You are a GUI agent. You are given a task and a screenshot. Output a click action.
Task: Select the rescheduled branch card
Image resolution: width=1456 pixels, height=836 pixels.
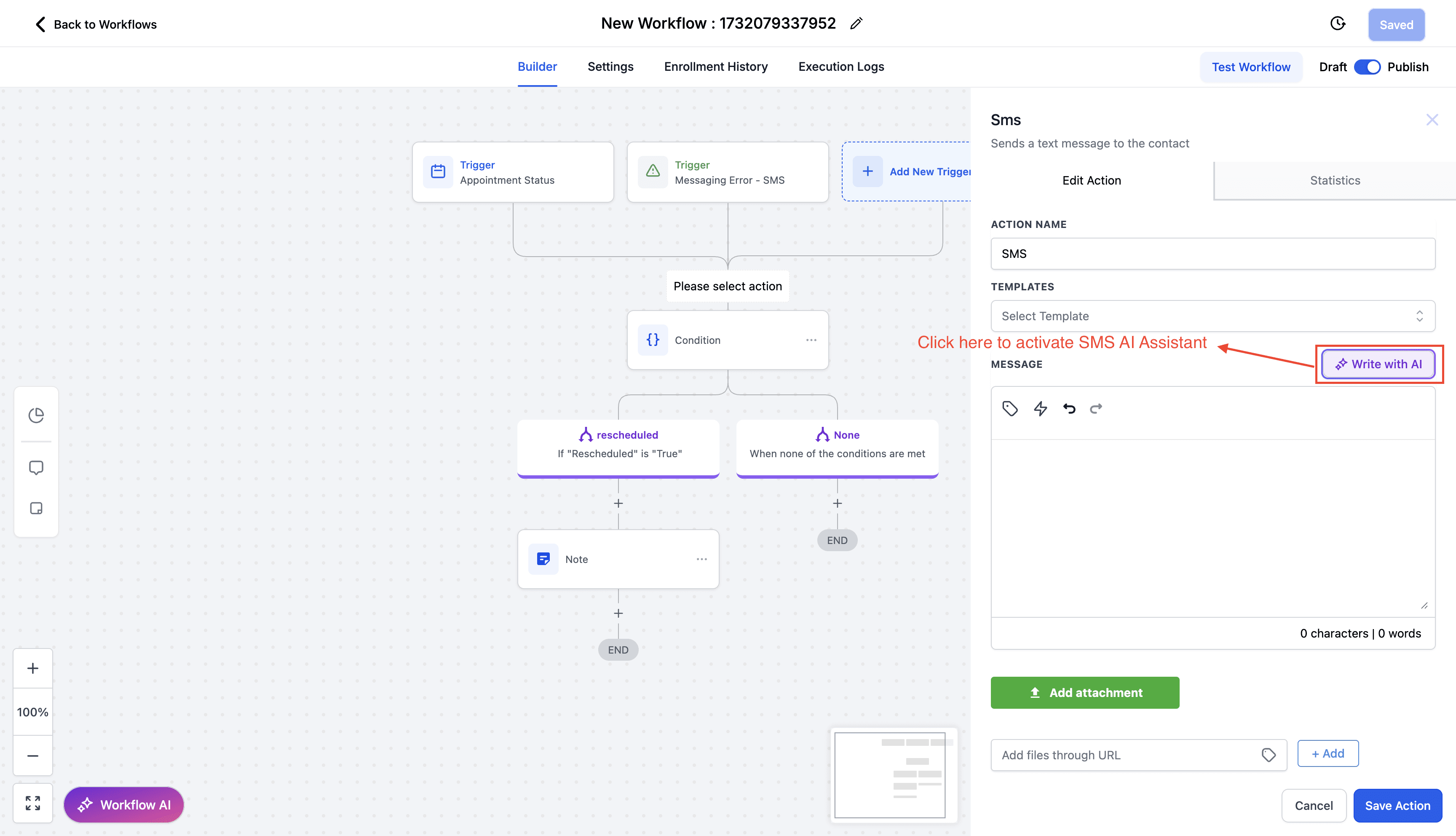coord(618,448)
